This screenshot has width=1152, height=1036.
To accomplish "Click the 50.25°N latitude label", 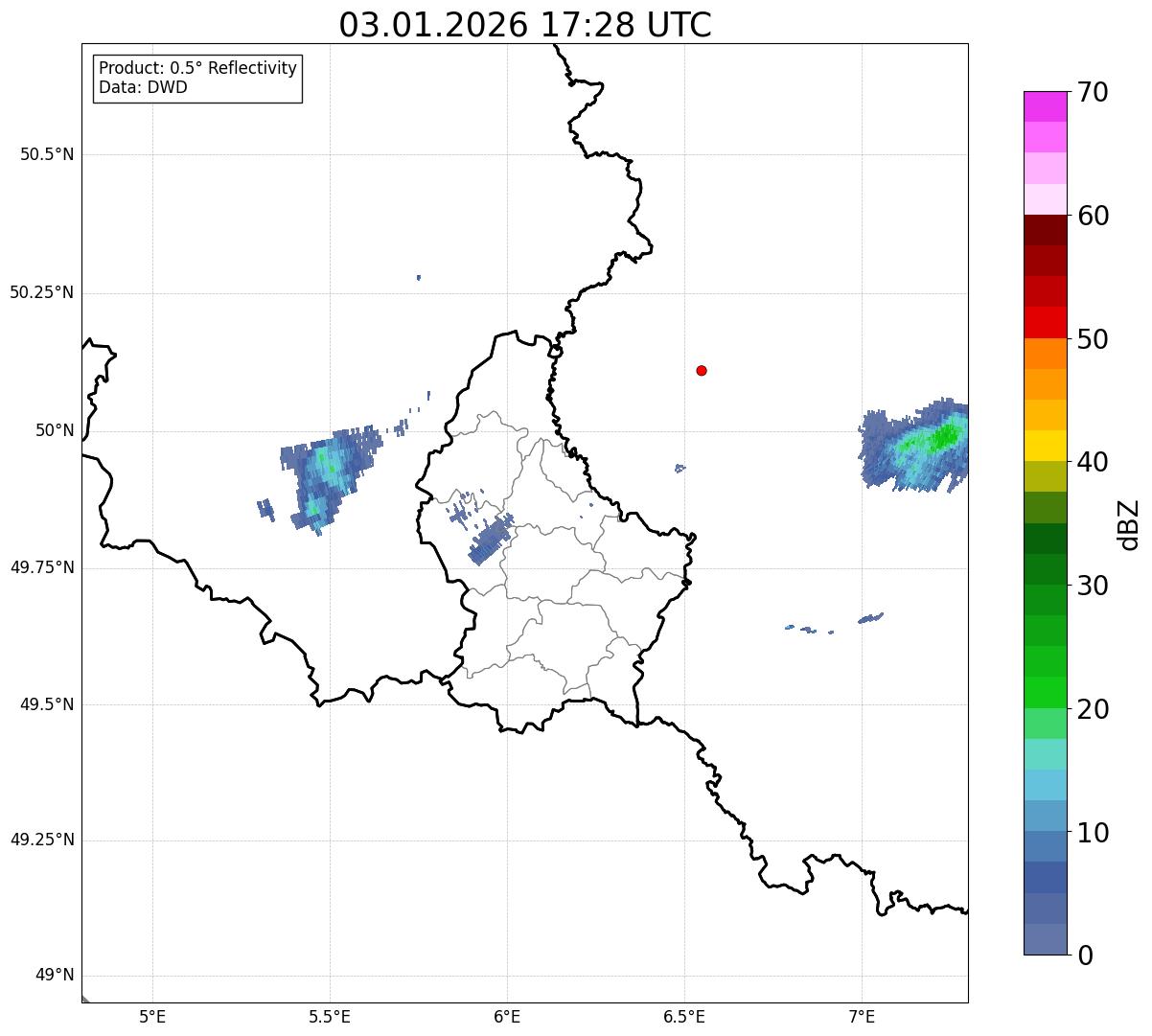I will [x=42, y=292].
